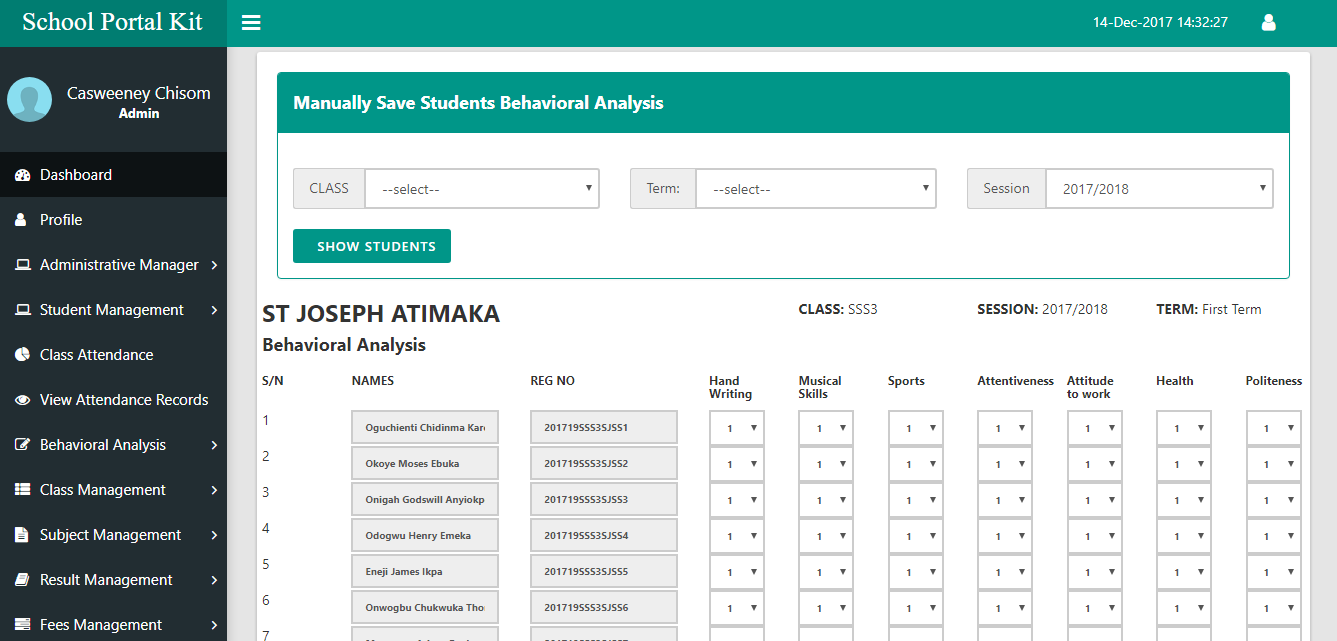Click the School Portal Kit title link
The image size is (1337, 641).
pos(113,23)
